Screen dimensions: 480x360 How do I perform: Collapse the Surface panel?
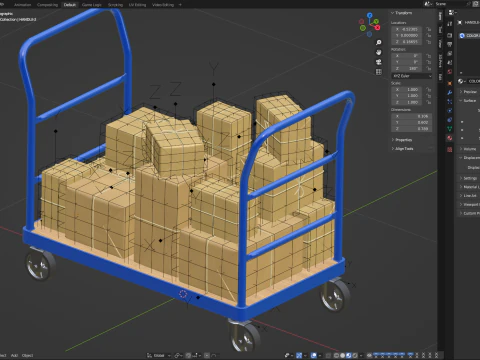(x=469, y=100)
